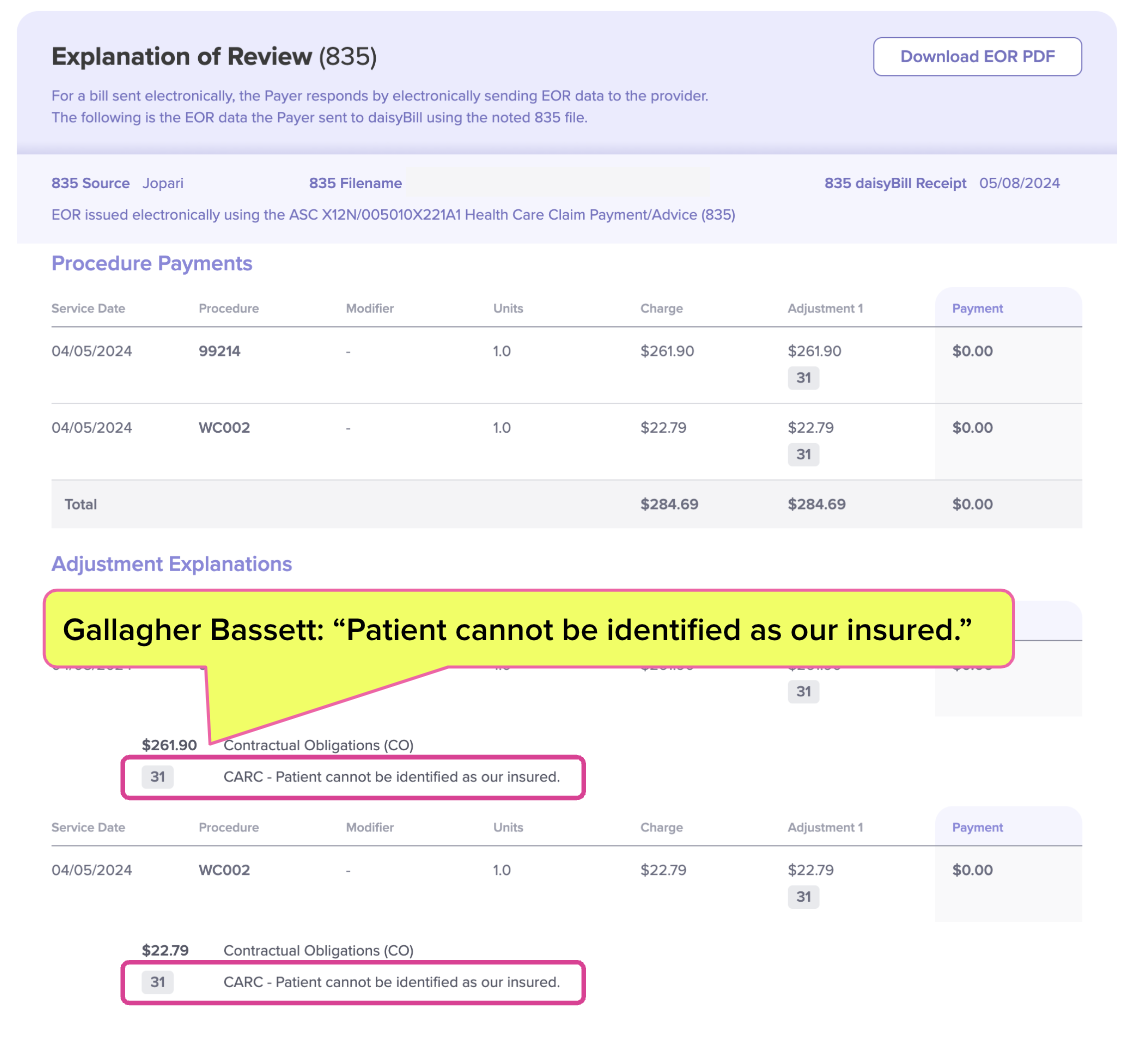Viewport: 1132px width, 1046px height.
Task: Click the Service Date header in Procedure Payments
Action: click(x=88, y=308)
